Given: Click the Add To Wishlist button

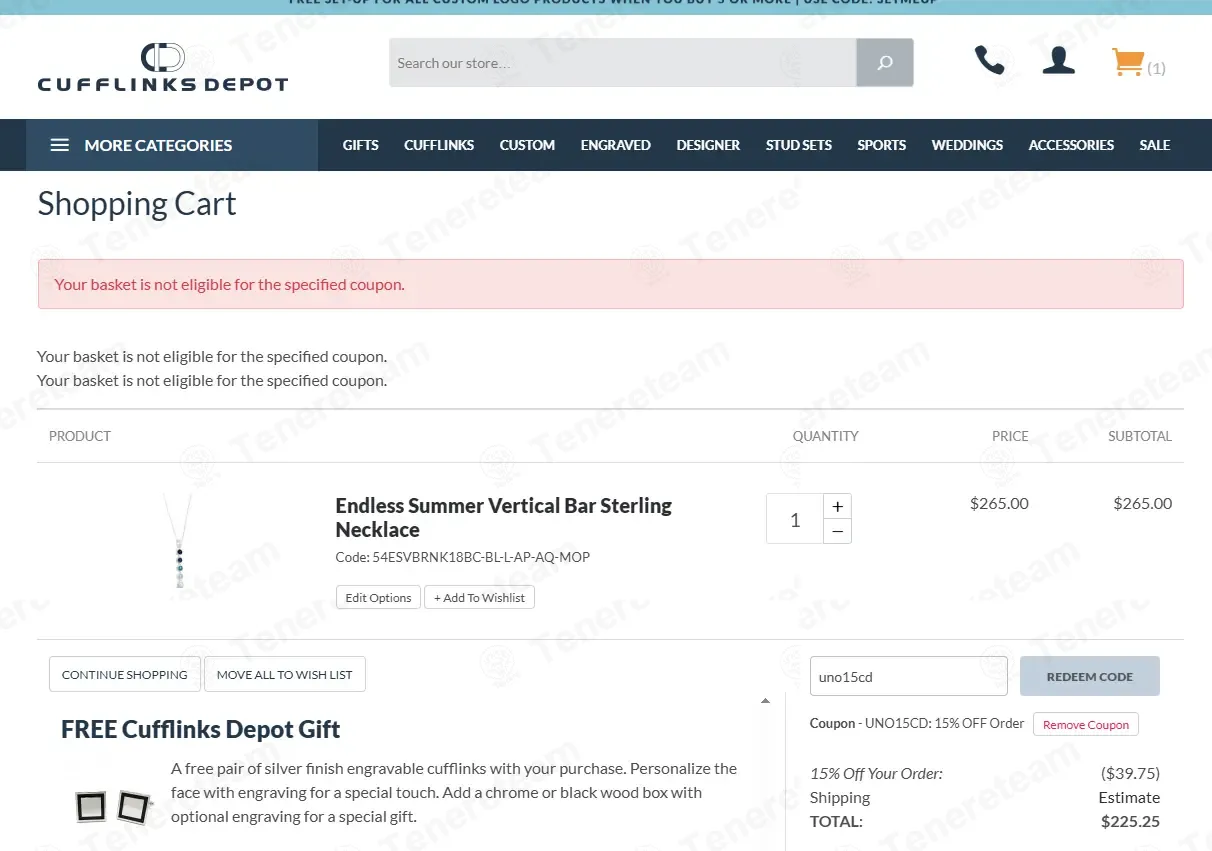Looking at the screenshot, I should point(479,597).
